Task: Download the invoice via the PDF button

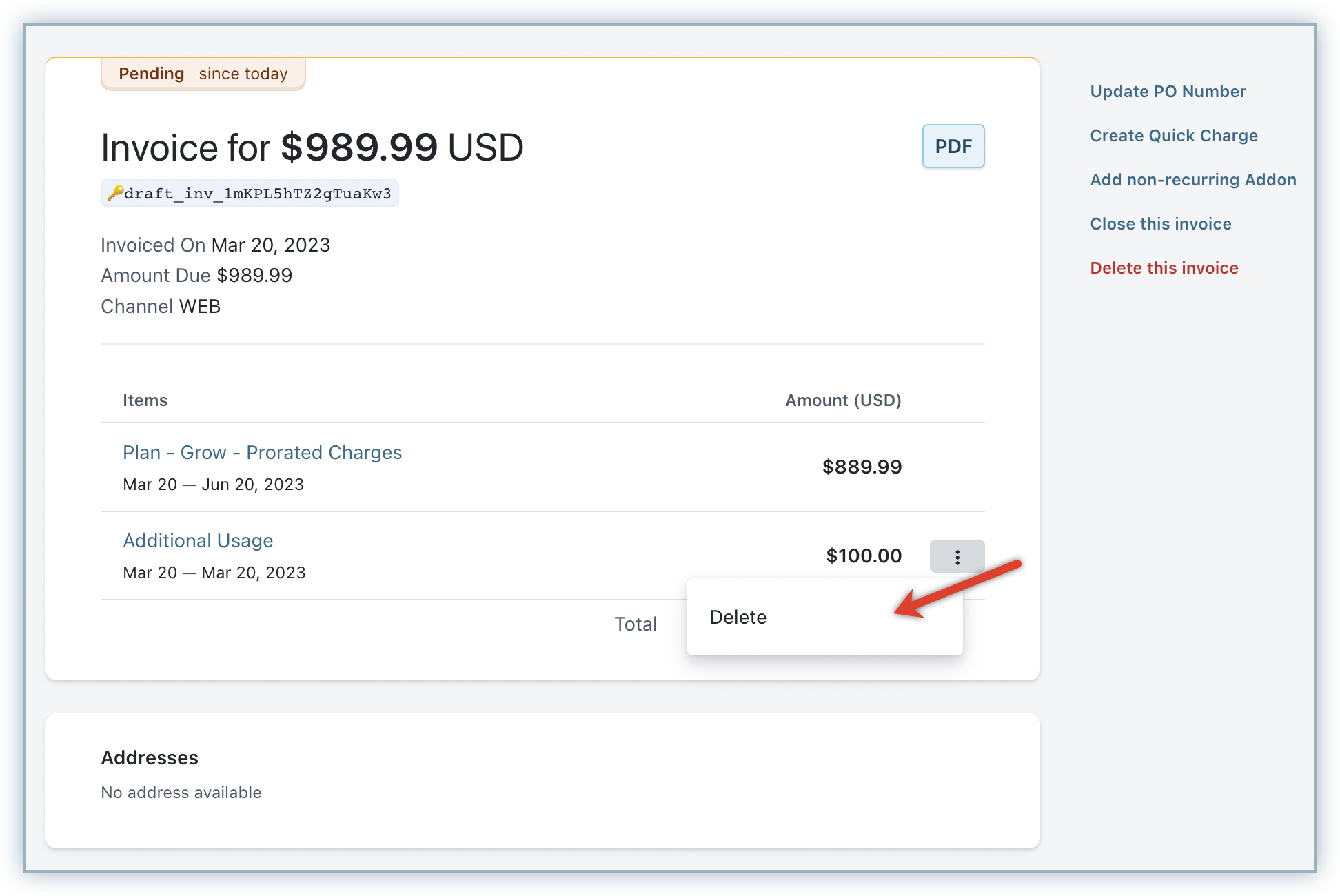Action: 953,146
